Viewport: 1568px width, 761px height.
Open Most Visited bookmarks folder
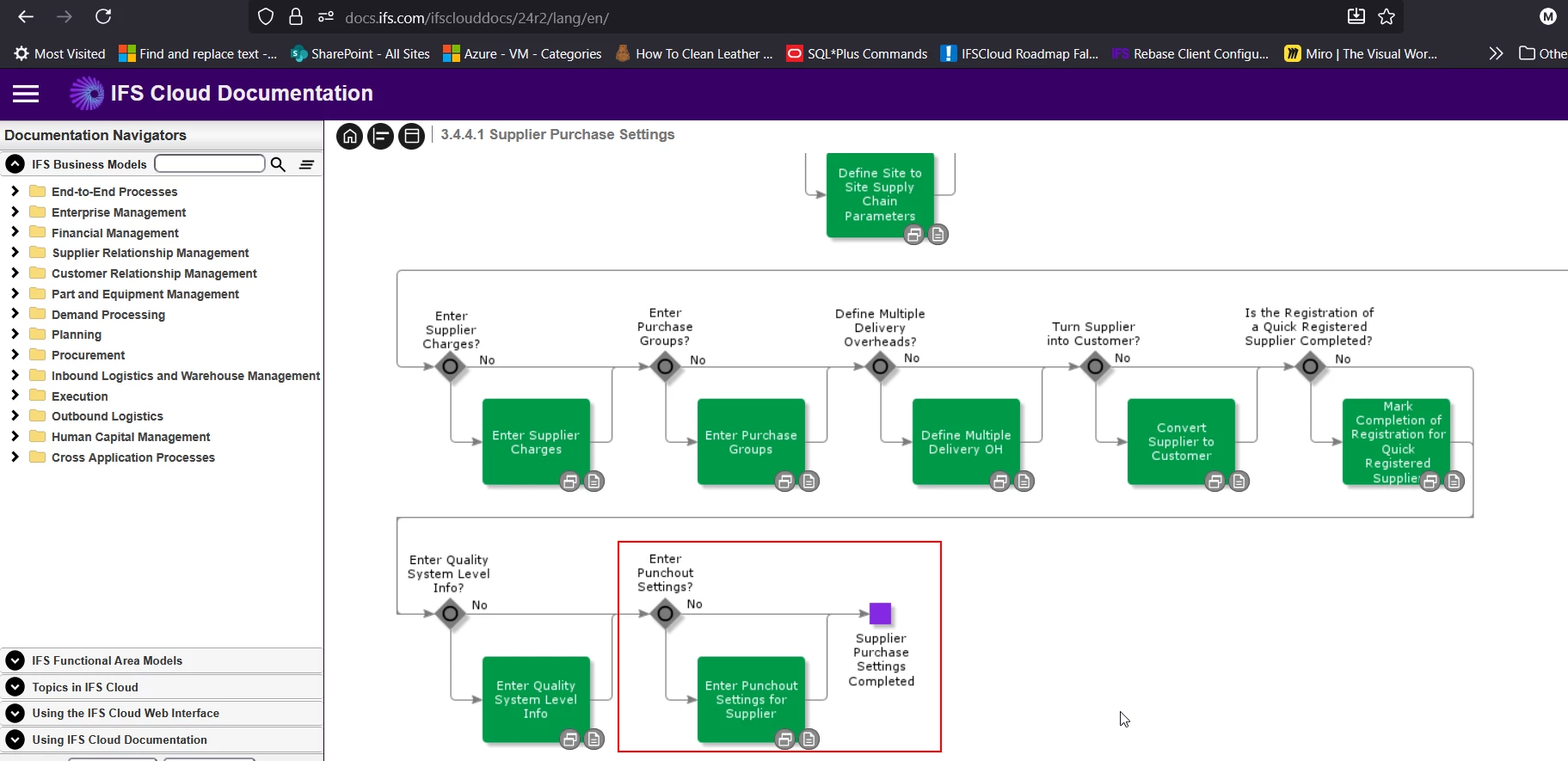click(x=59, y=53)
